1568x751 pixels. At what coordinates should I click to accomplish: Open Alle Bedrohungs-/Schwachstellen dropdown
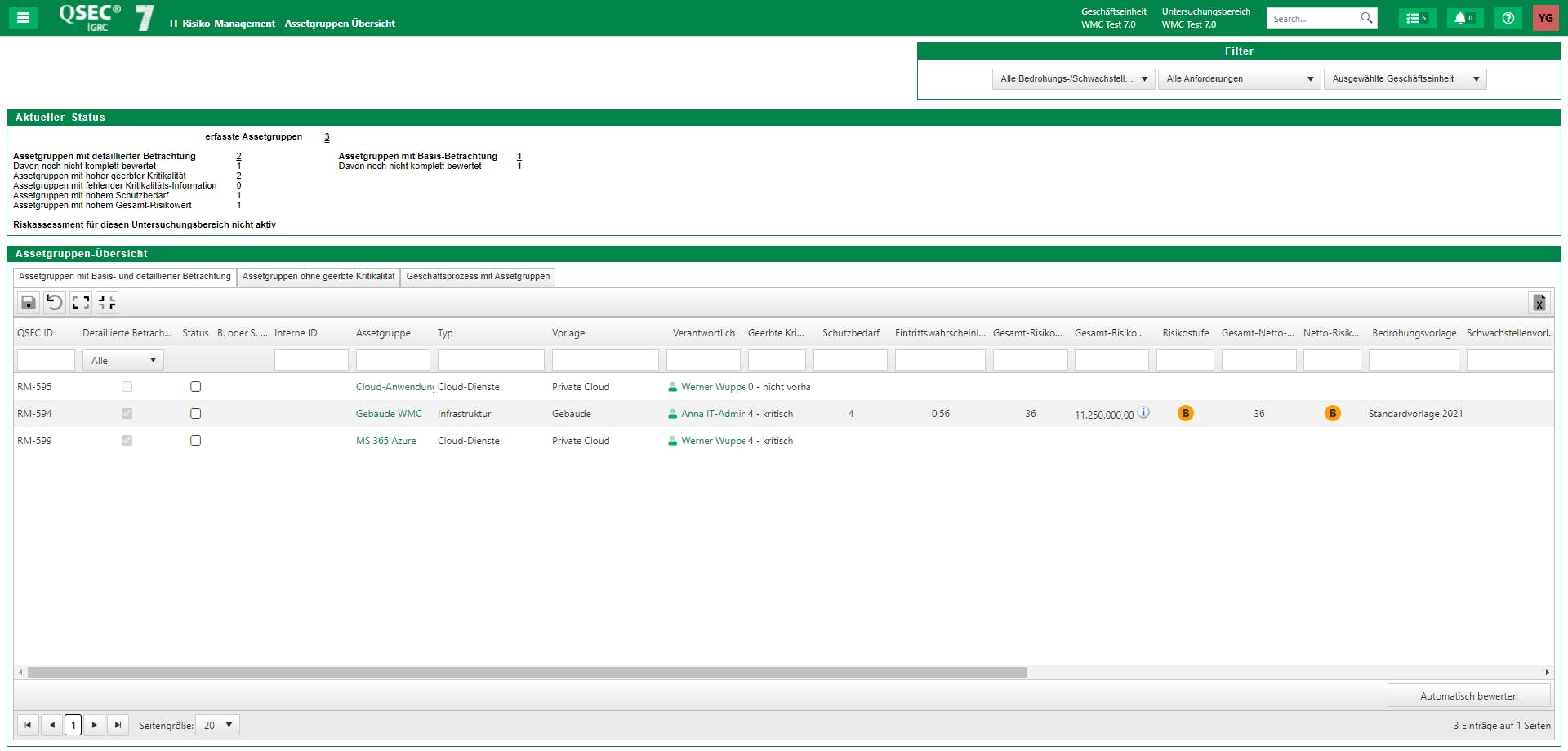pyautogui.click(x=1074, y=79)
